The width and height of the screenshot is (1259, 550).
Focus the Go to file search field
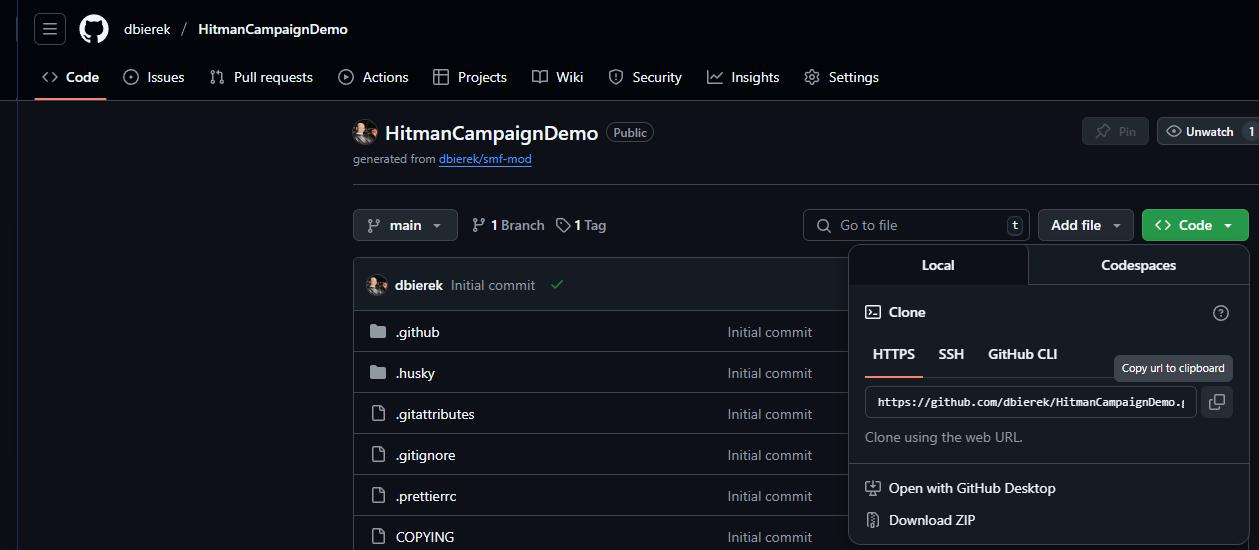(915, 225)
